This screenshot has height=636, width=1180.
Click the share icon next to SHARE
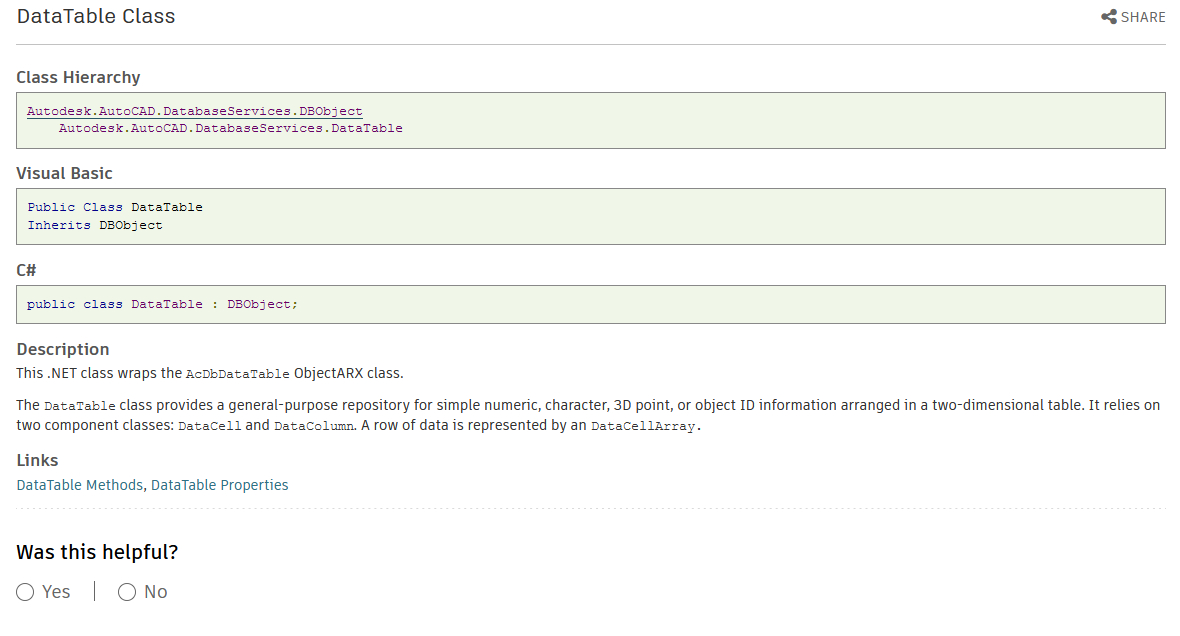(1109, 17)
